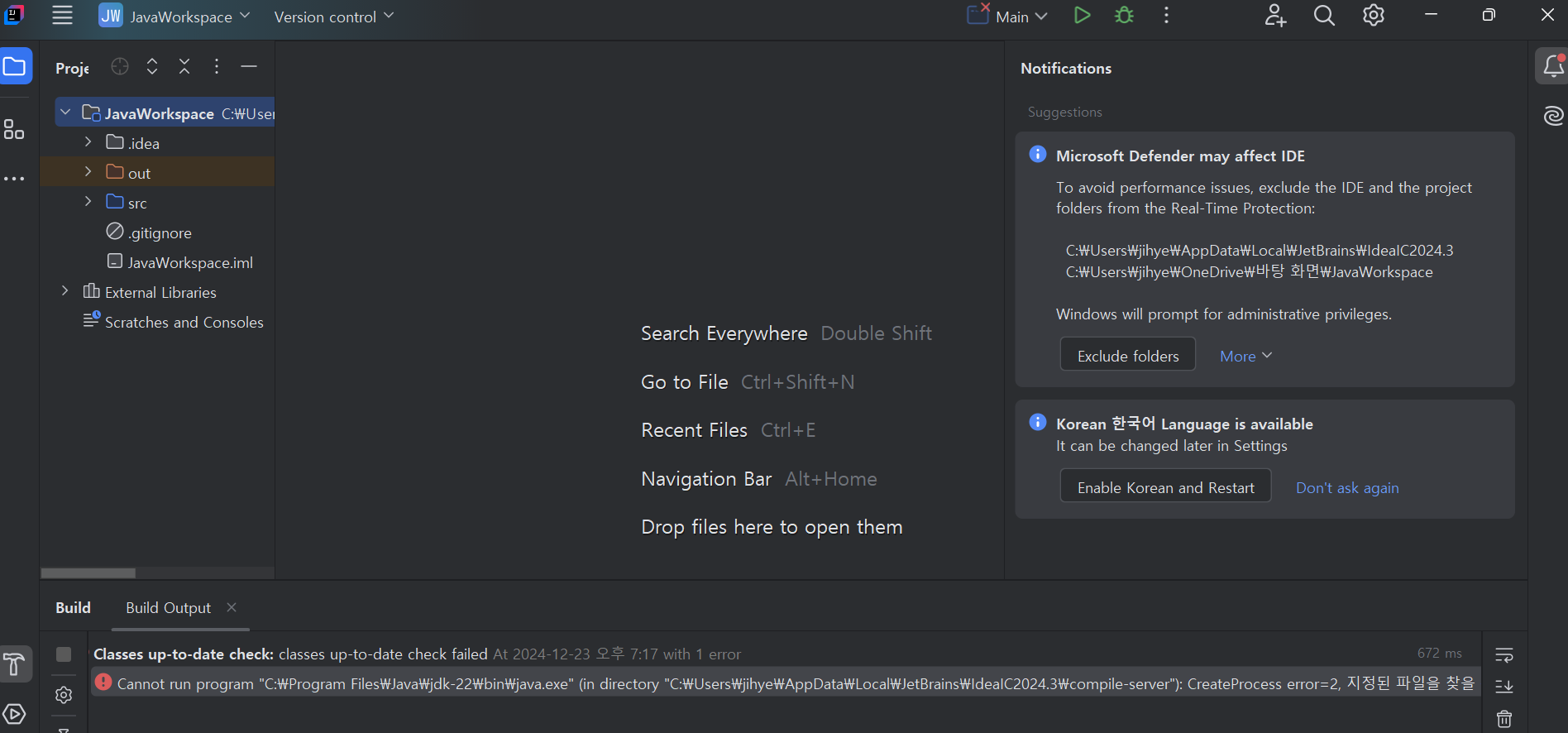Expand External Libraries node
1568x733 pixels.
point(65,291)
